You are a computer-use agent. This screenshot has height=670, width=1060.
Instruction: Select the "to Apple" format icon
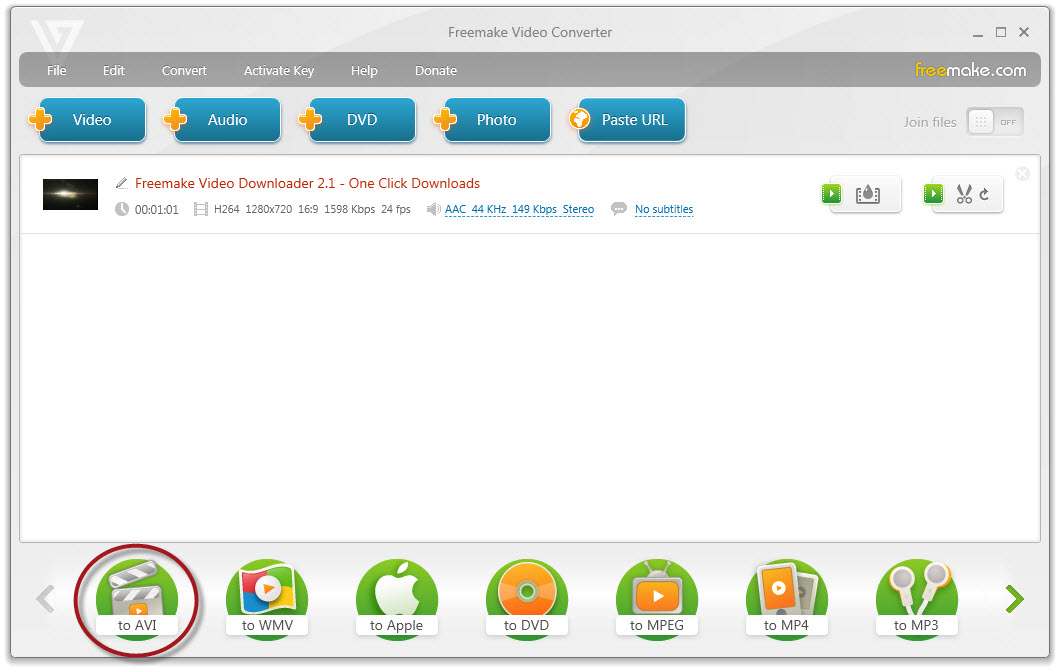pyautogui.click(x=397, y=597)
